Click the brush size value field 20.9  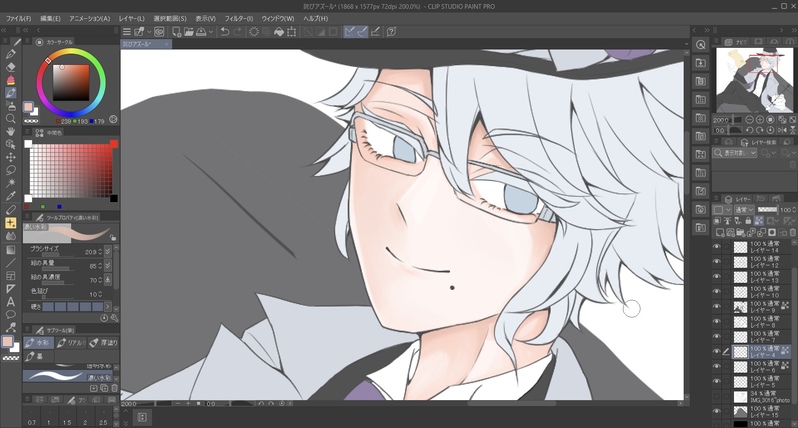93,251
